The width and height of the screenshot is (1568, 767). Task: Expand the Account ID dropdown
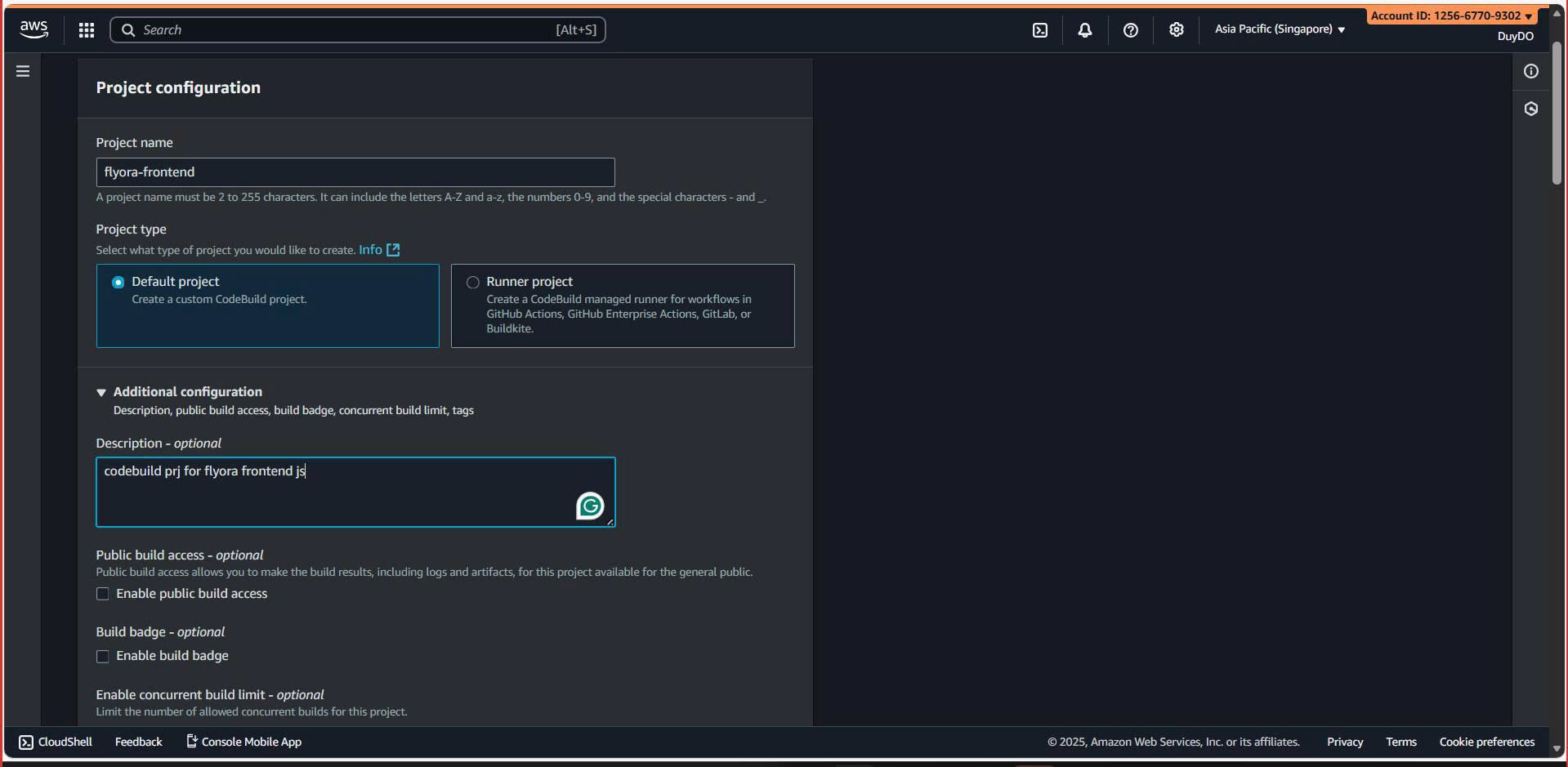click(1450, 16)
